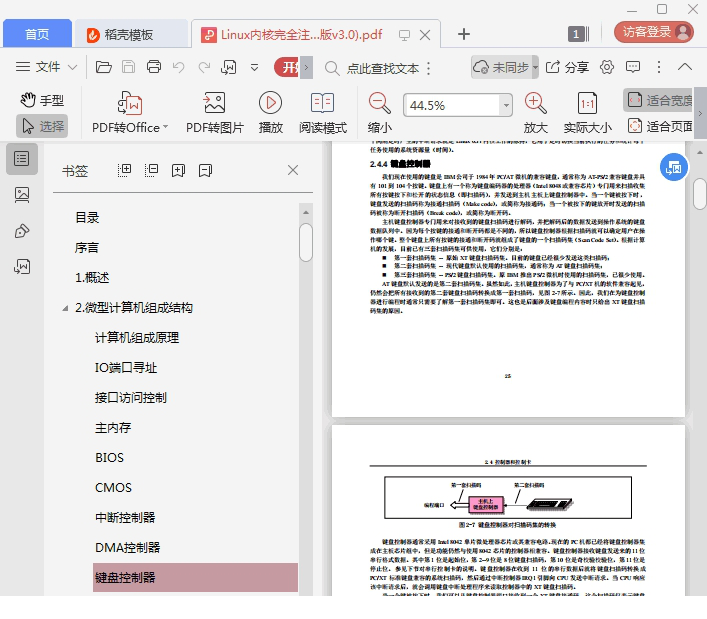Click the save document icon
707x619 pixels.
click(129, 67)
